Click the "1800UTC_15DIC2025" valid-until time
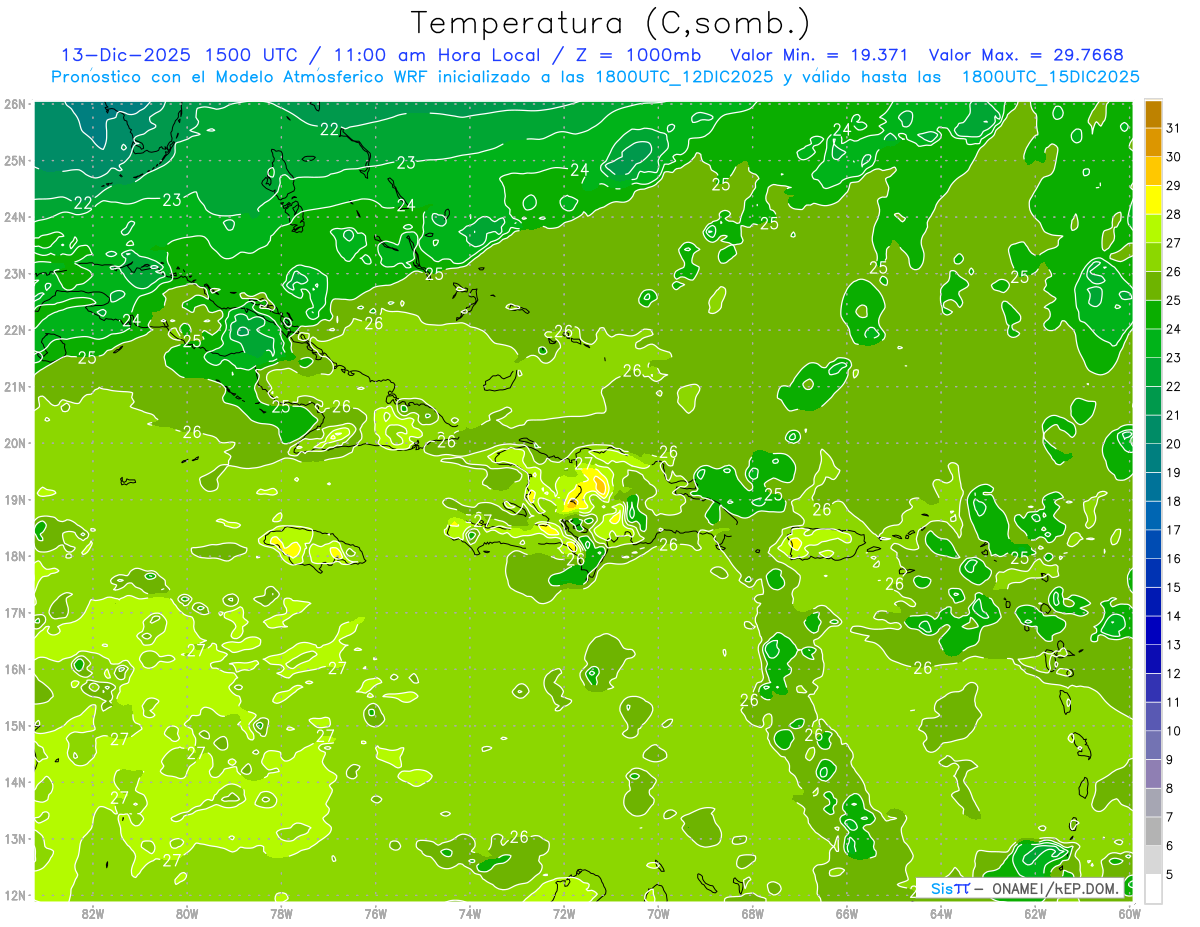1200x927 pixels. point(1050,77)
